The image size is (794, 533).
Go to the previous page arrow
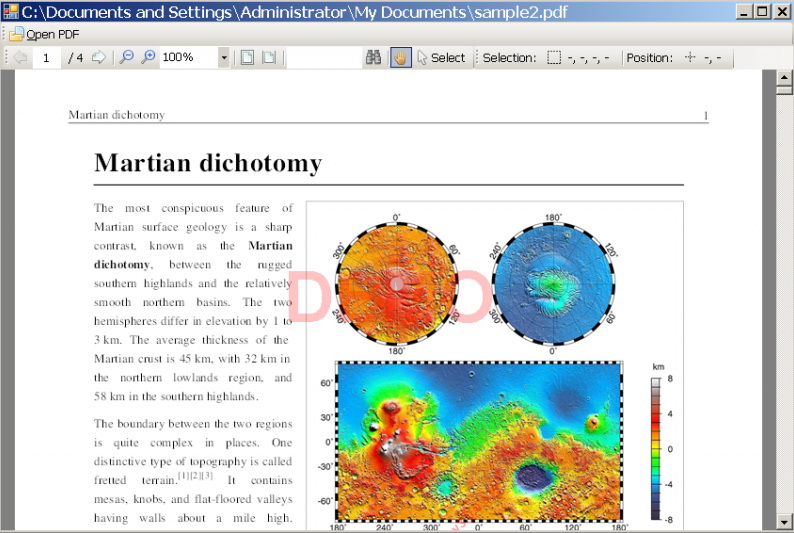(20, 57)
